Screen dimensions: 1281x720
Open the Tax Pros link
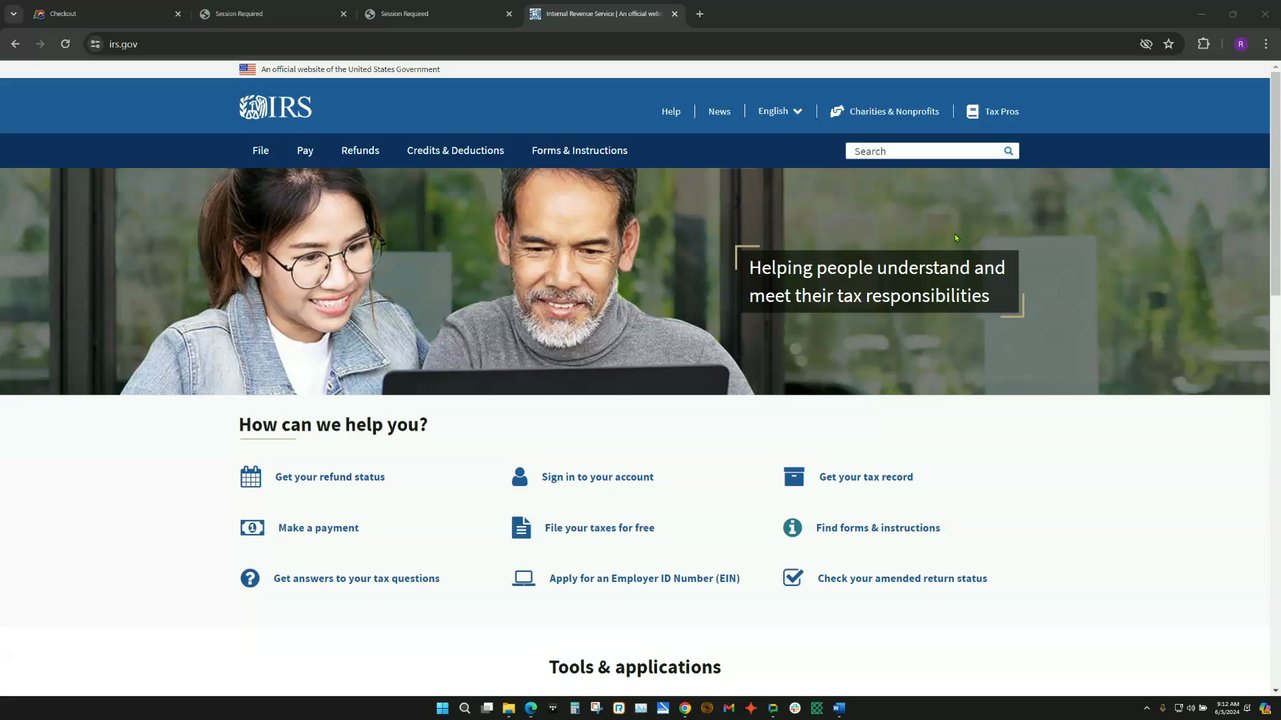point(1002,111)
